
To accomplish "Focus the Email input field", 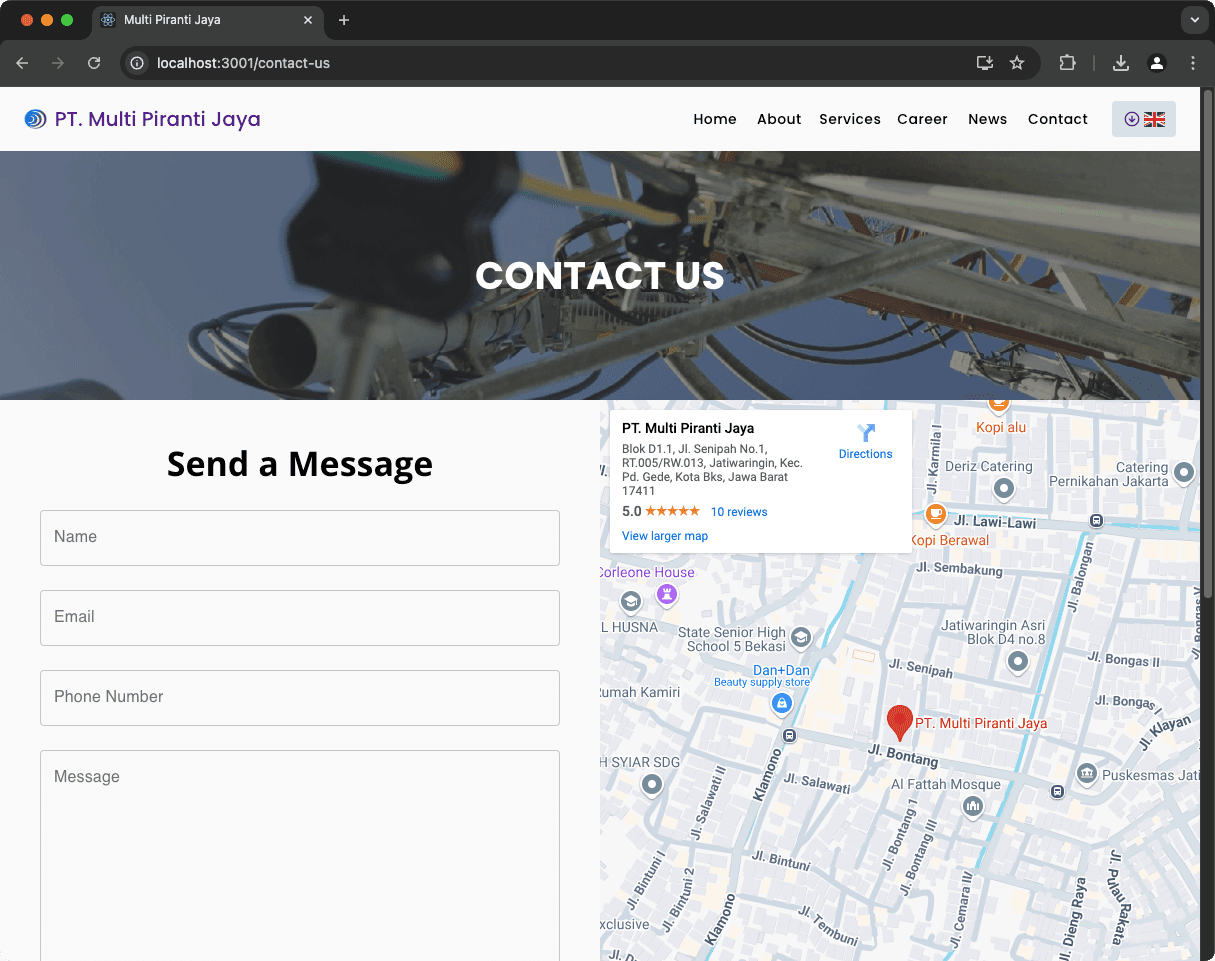I will [x=300, y=618].
